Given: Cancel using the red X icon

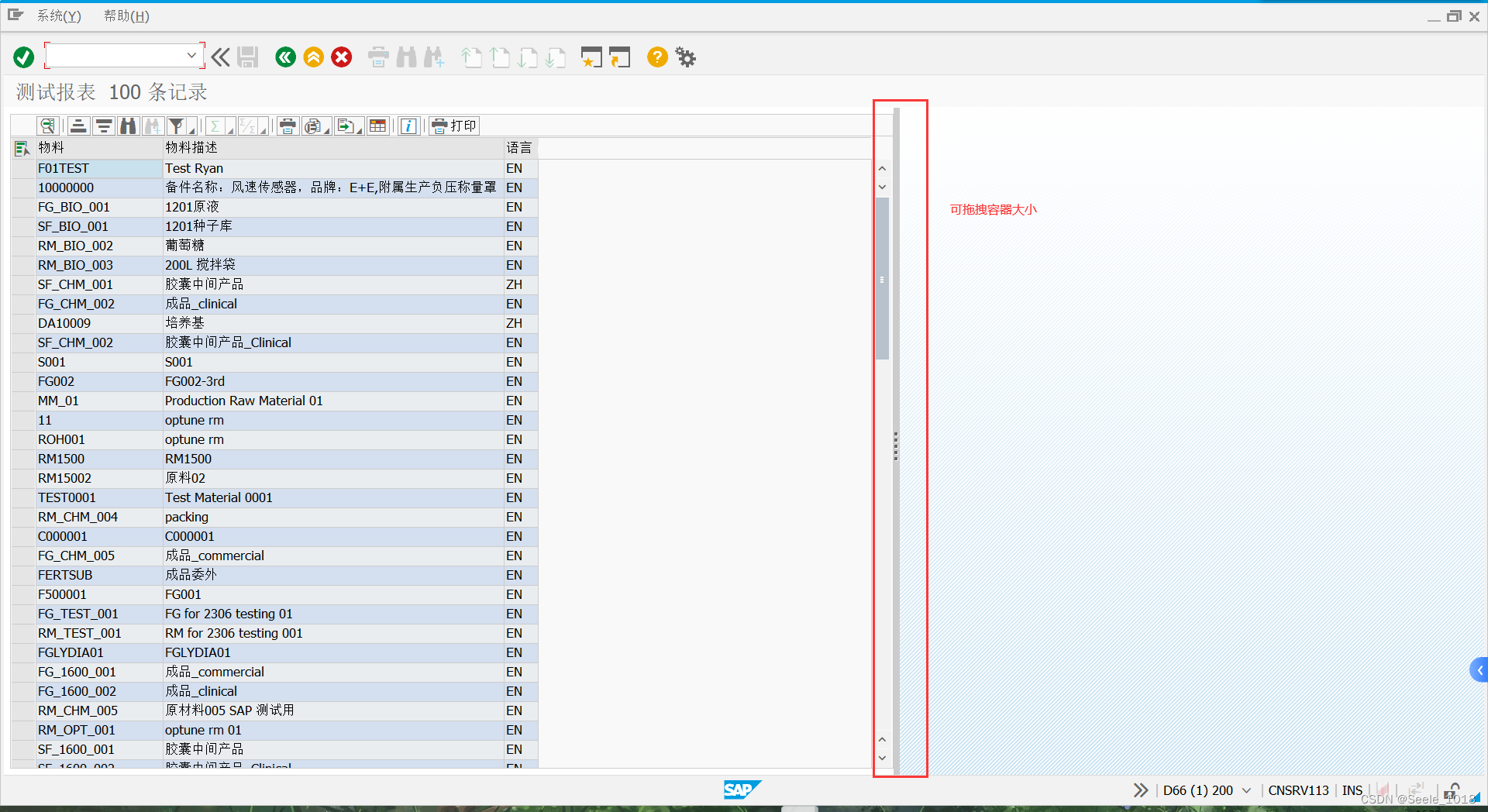Looking at the screenshot, I should (342, 57).
